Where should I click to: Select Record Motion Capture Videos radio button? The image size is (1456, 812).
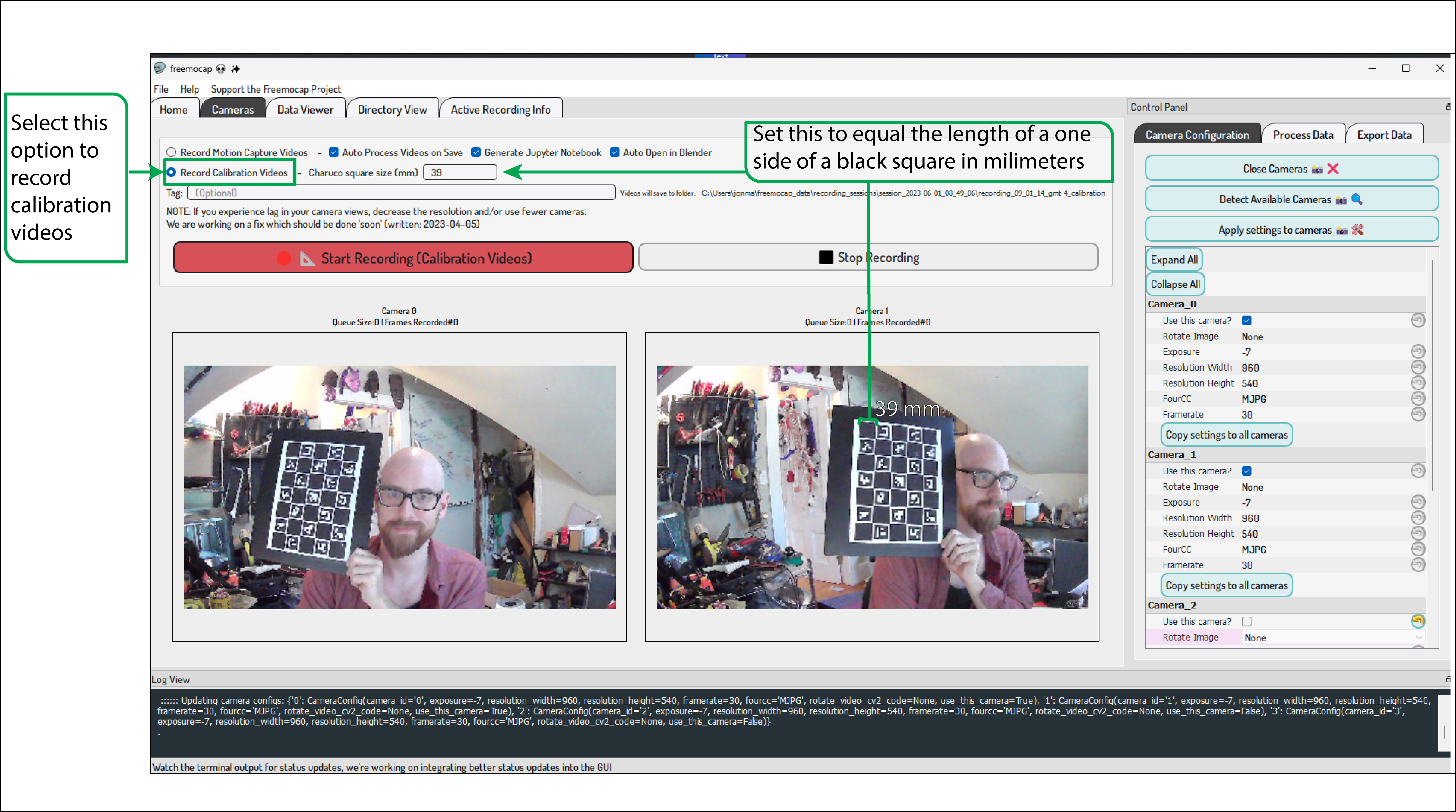click(171, 153)
